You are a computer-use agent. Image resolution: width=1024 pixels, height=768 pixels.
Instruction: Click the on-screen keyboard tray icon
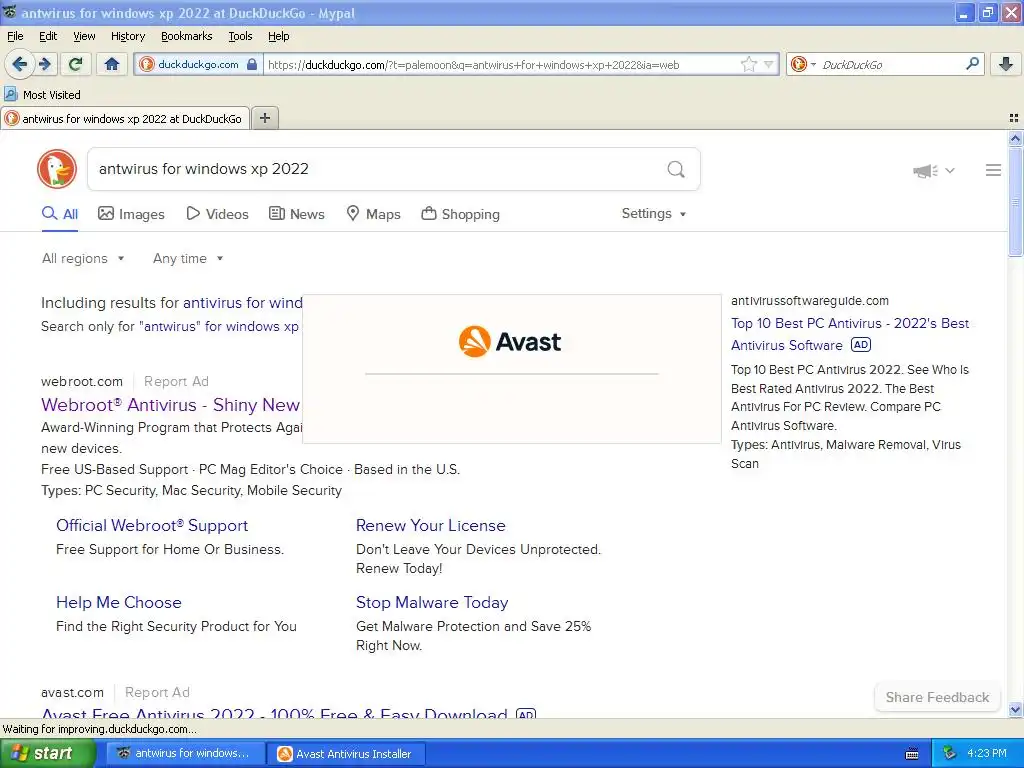[912, 754]
